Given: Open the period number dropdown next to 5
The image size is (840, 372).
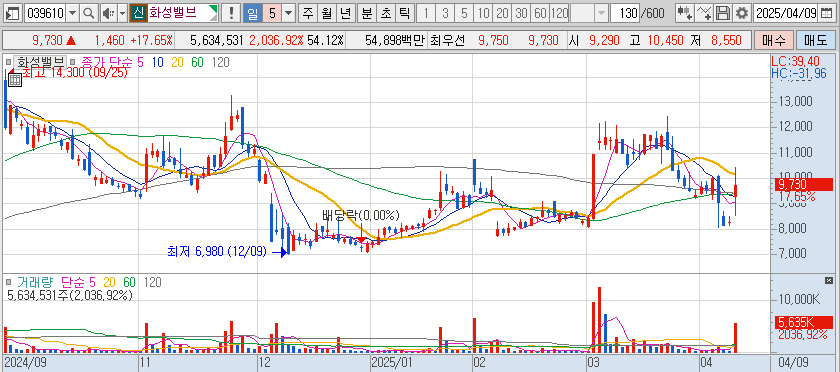Looking at the screenshot, I should [289, 13].
